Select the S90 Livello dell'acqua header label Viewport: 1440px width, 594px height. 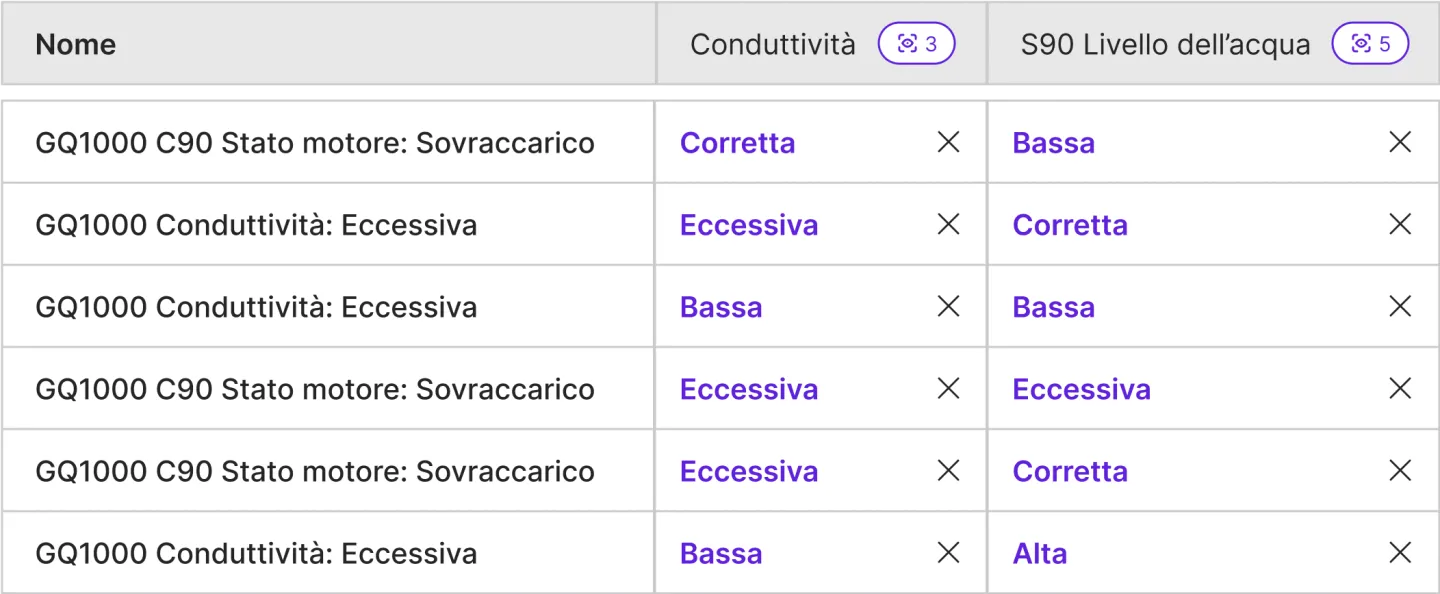click(x=1165, y=44)
